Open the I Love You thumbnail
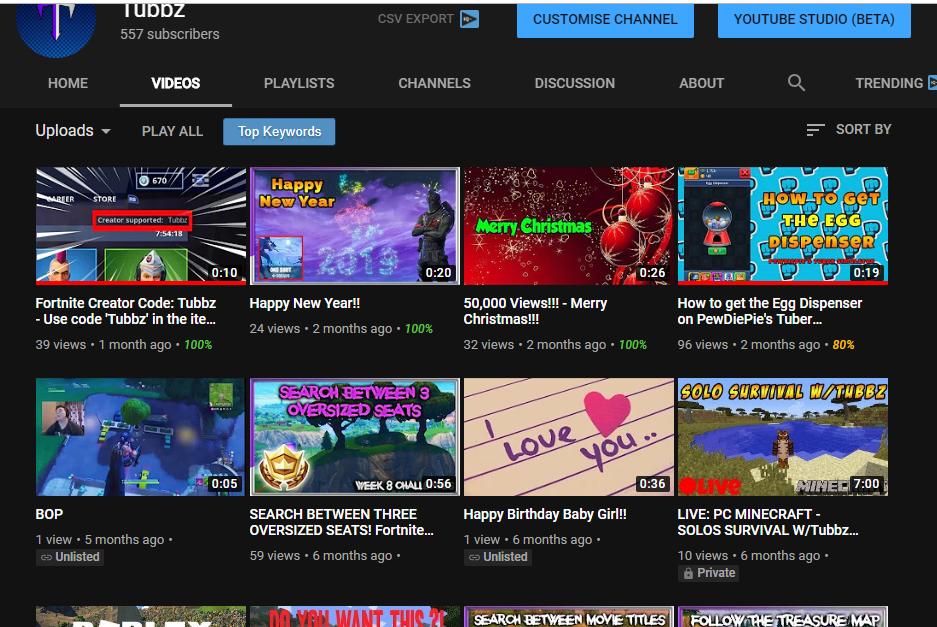 [568, 436]
